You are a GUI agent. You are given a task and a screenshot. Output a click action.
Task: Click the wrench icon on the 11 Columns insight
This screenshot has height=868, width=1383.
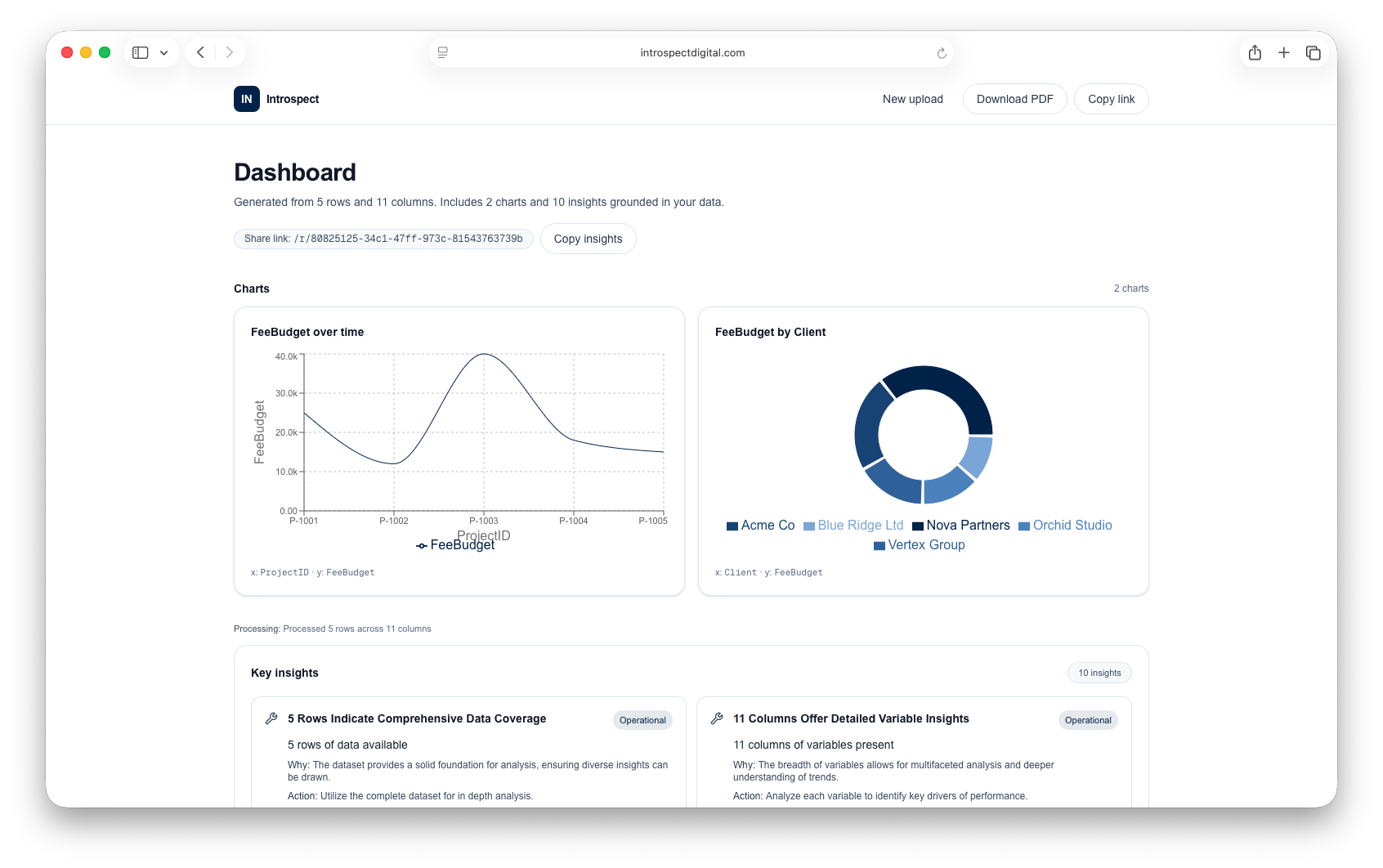[x=715, y=718]
